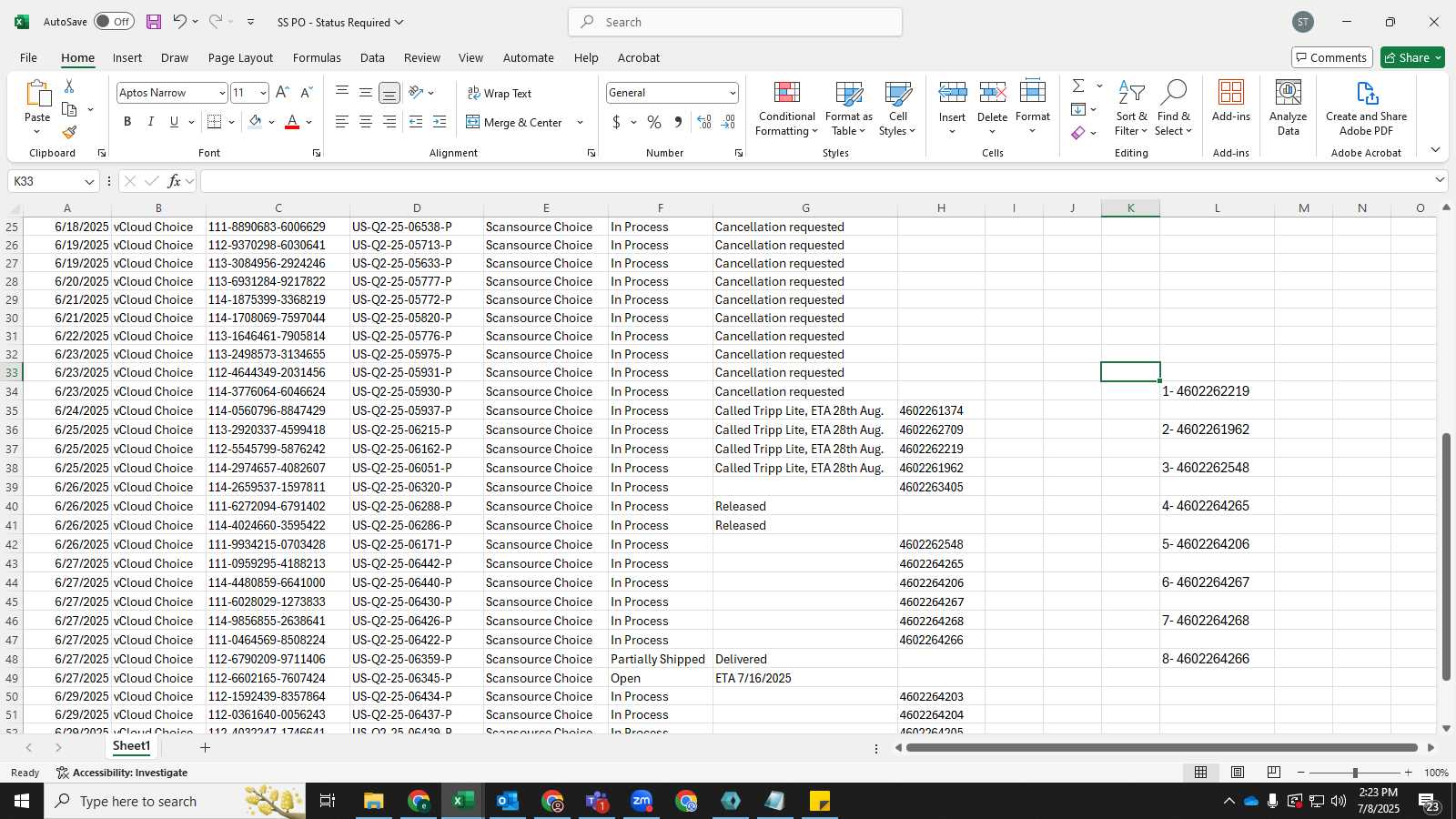Switch to the Acrobat tab
The width and height of the screenshot is (1456, 819).
click(639, 57)
